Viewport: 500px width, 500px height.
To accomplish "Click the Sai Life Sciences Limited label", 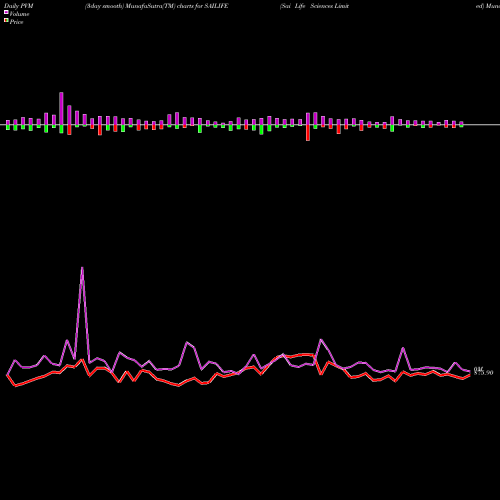I will click(x=314, y=6).
